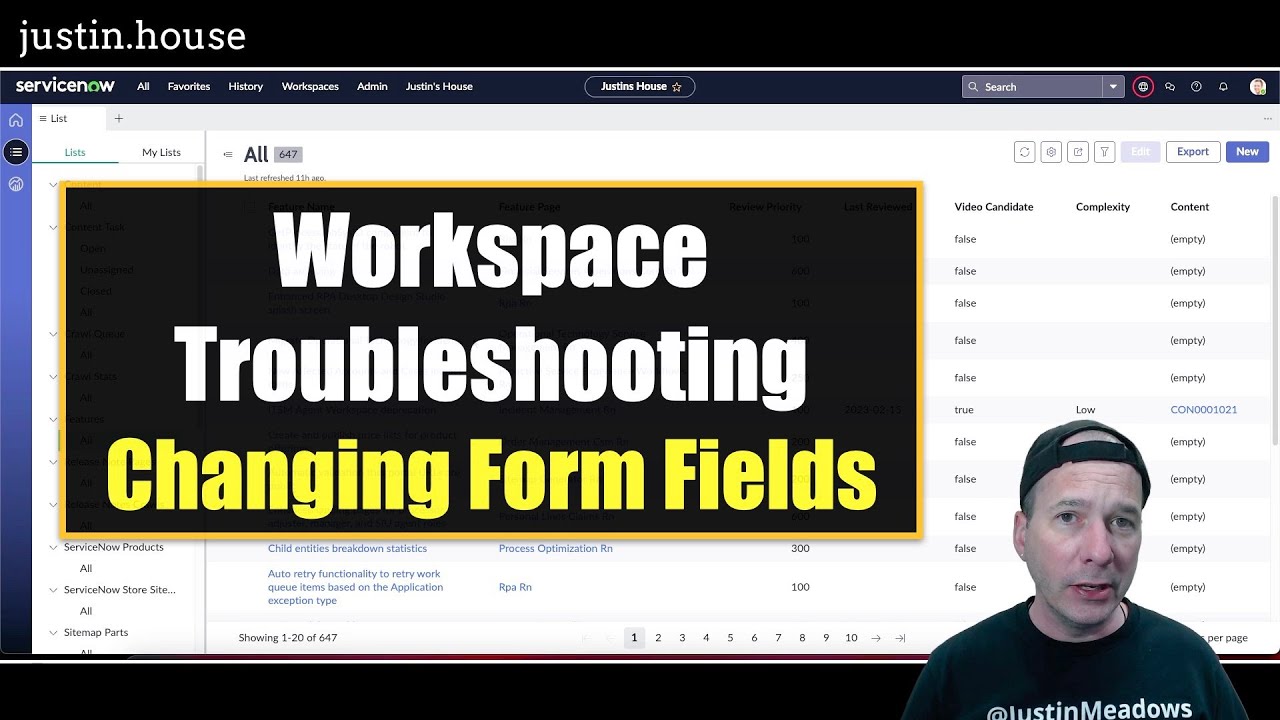Open list settings gear icon

pos(1051,152)
